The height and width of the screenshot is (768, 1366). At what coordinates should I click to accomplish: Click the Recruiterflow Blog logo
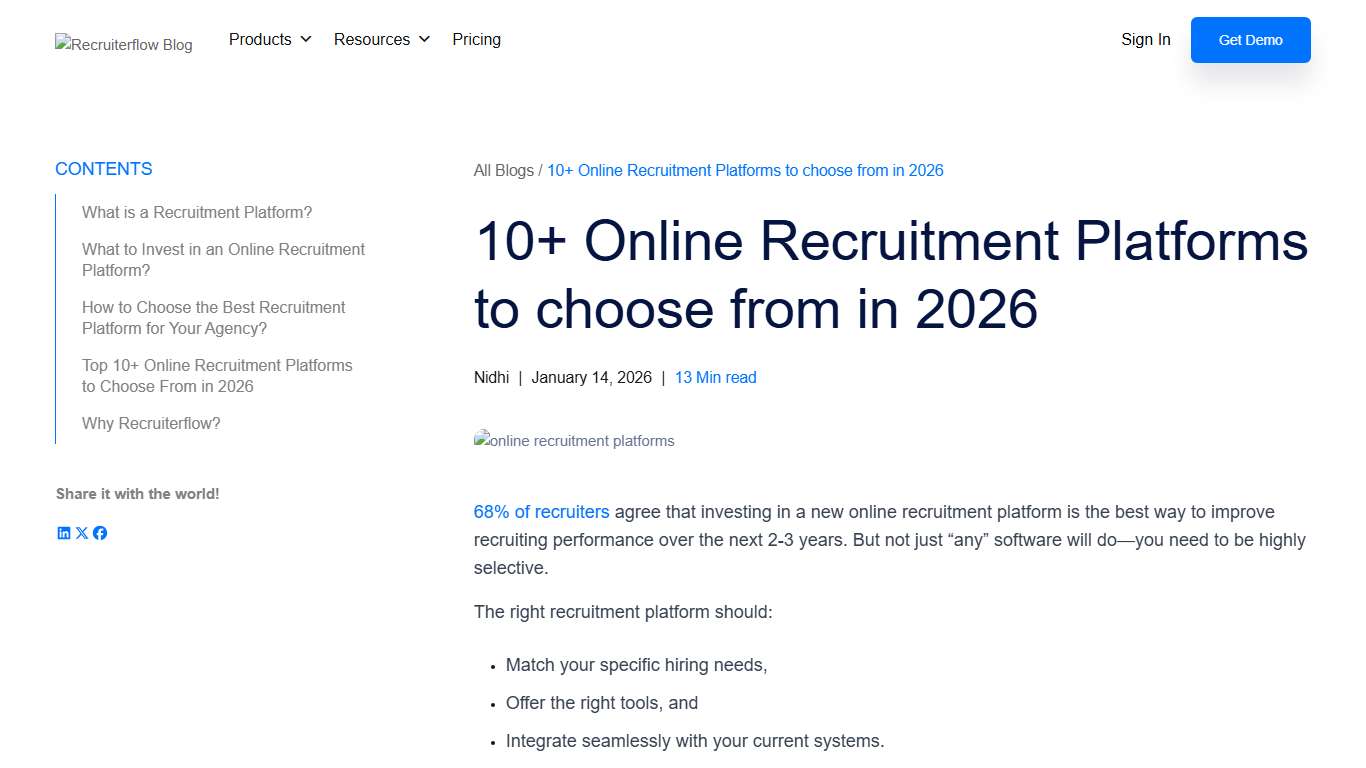[x=123, y=44]
